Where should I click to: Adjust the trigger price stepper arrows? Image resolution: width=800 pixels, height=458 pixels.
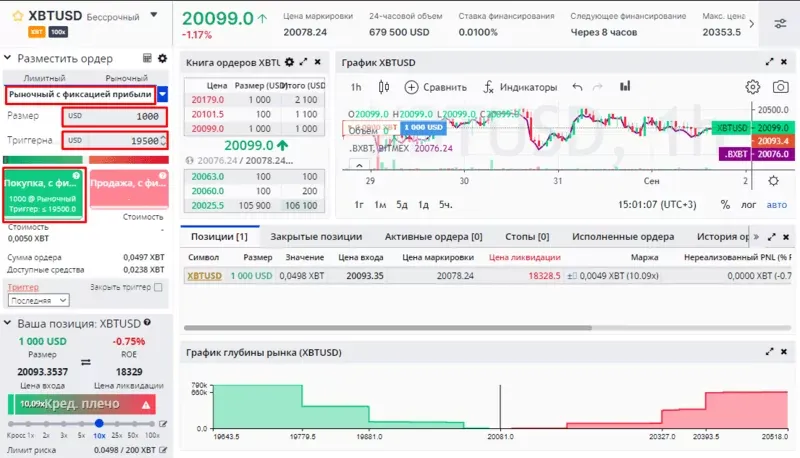pyautogui.click(x=163, y=140)
